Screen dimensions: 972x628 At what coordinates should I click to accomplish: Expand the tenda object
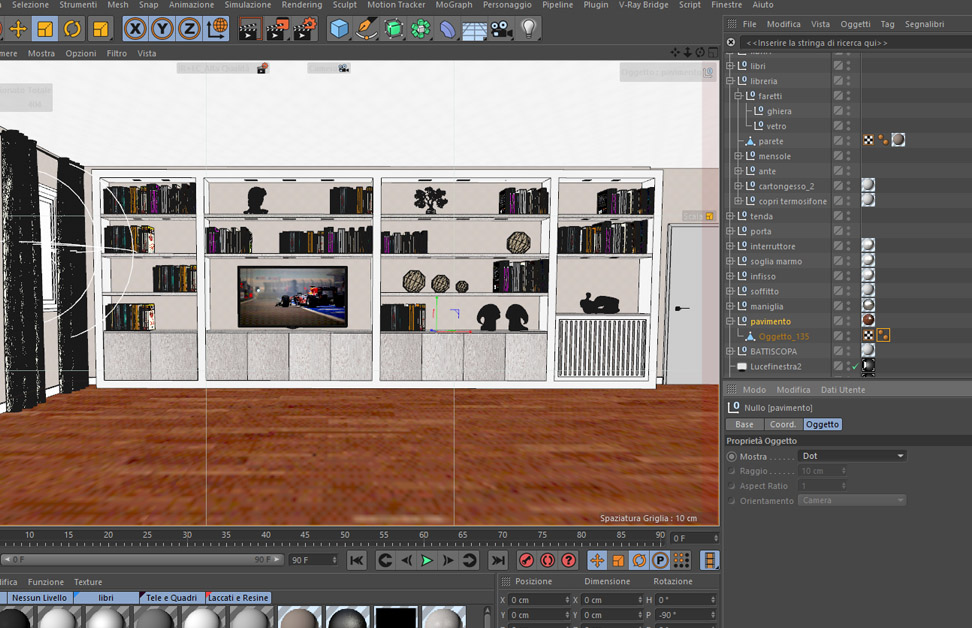[x=730, y=216]
